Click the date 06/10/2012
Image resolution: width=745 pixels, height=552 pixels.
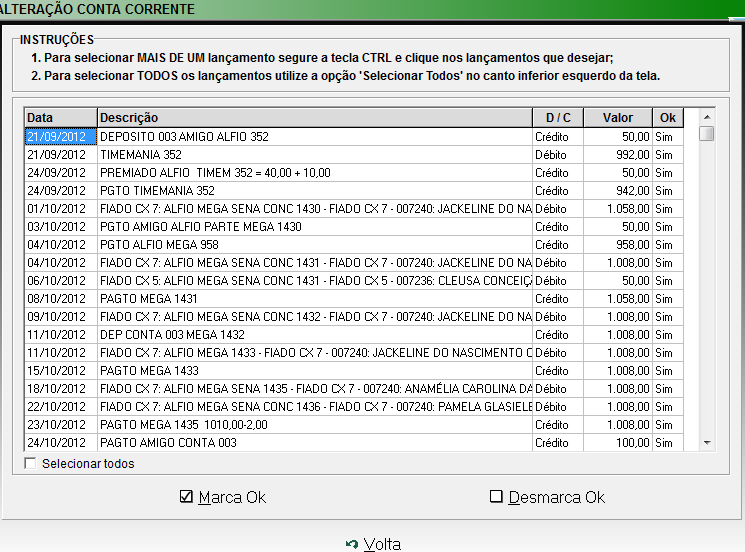click(57, 281)
